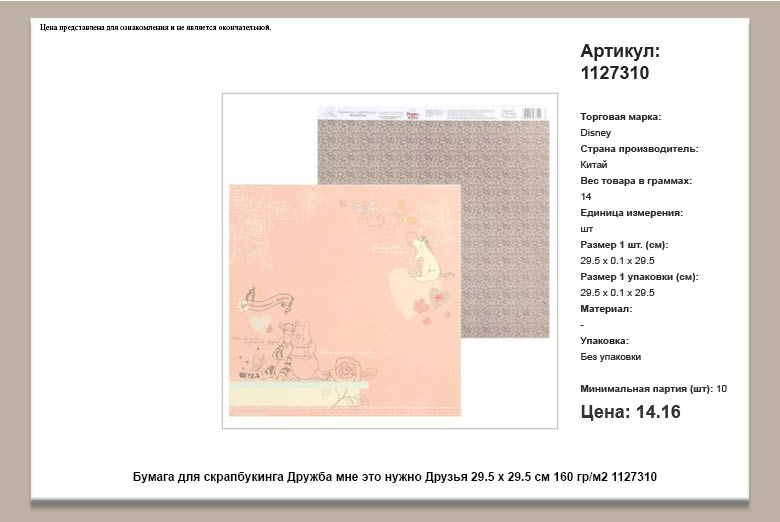Viewport: 780px width, 522px height.
Task: Click the 'Вес товара в граммах:' label
Action: pyautogui.click(x=636, y=181)
